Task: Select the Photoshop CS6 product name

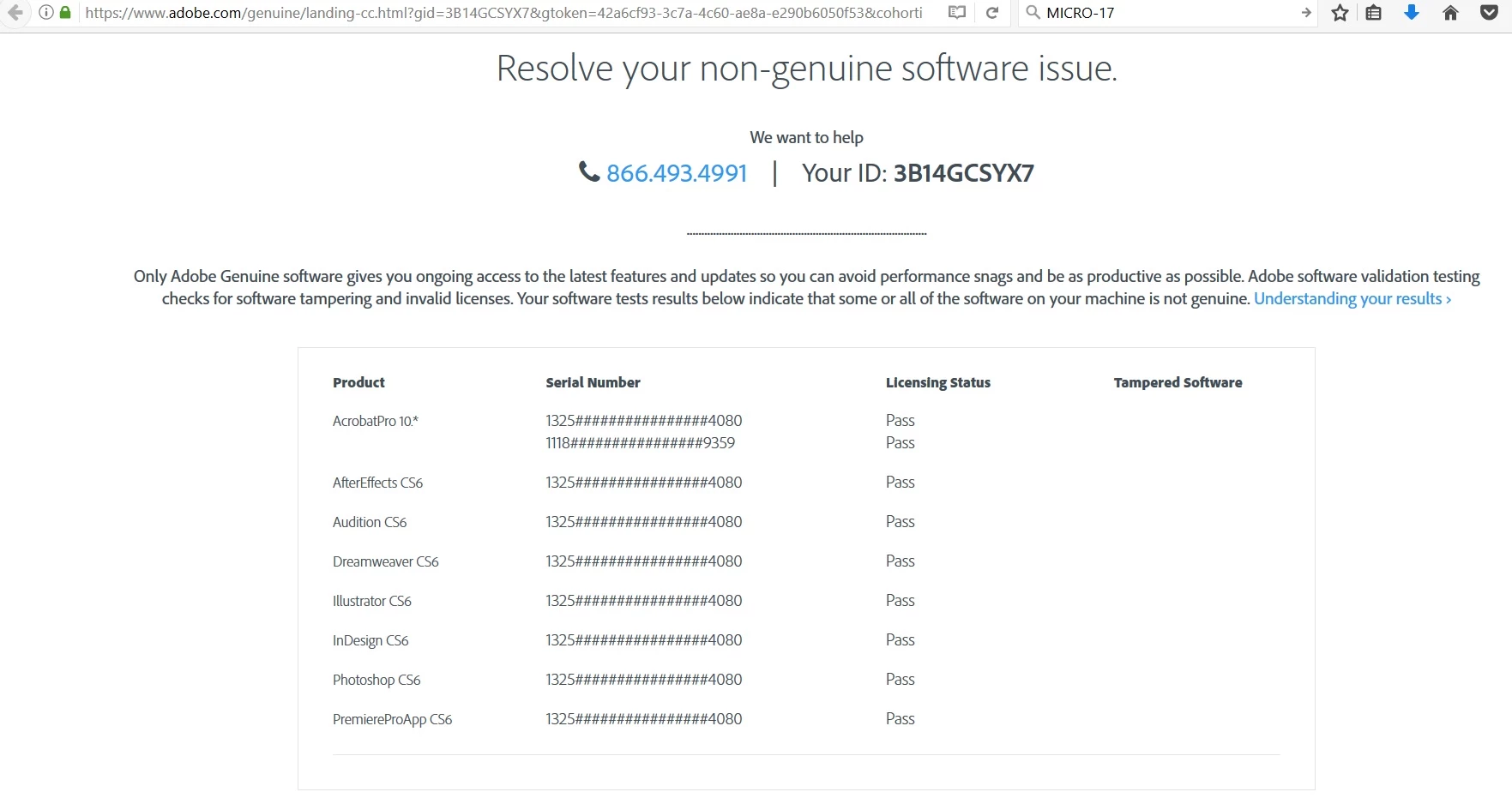Action: [x=376, y=680]
